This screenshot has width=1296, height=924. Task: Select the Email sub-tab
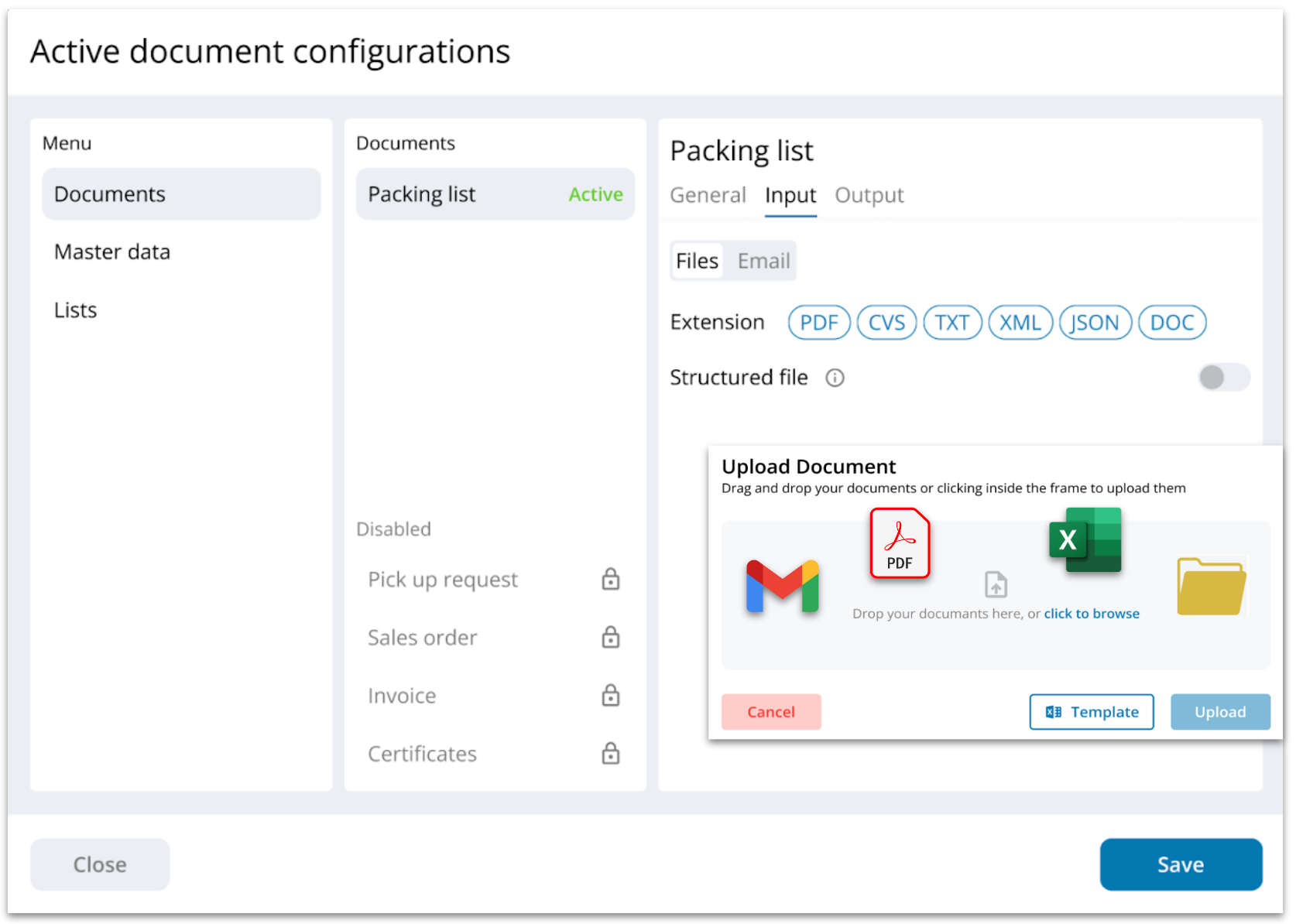763,261
